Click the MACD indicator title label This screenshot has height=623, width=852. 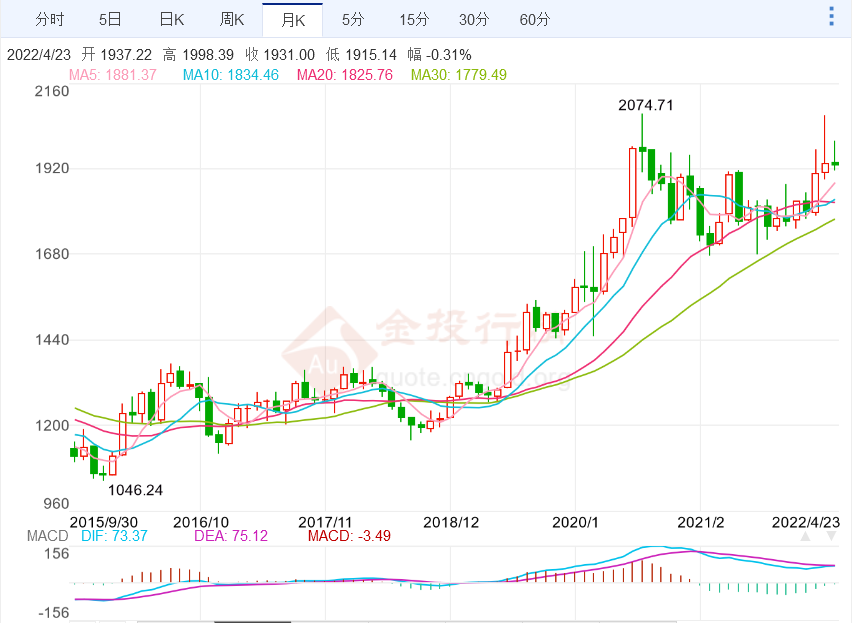point(47,536)
